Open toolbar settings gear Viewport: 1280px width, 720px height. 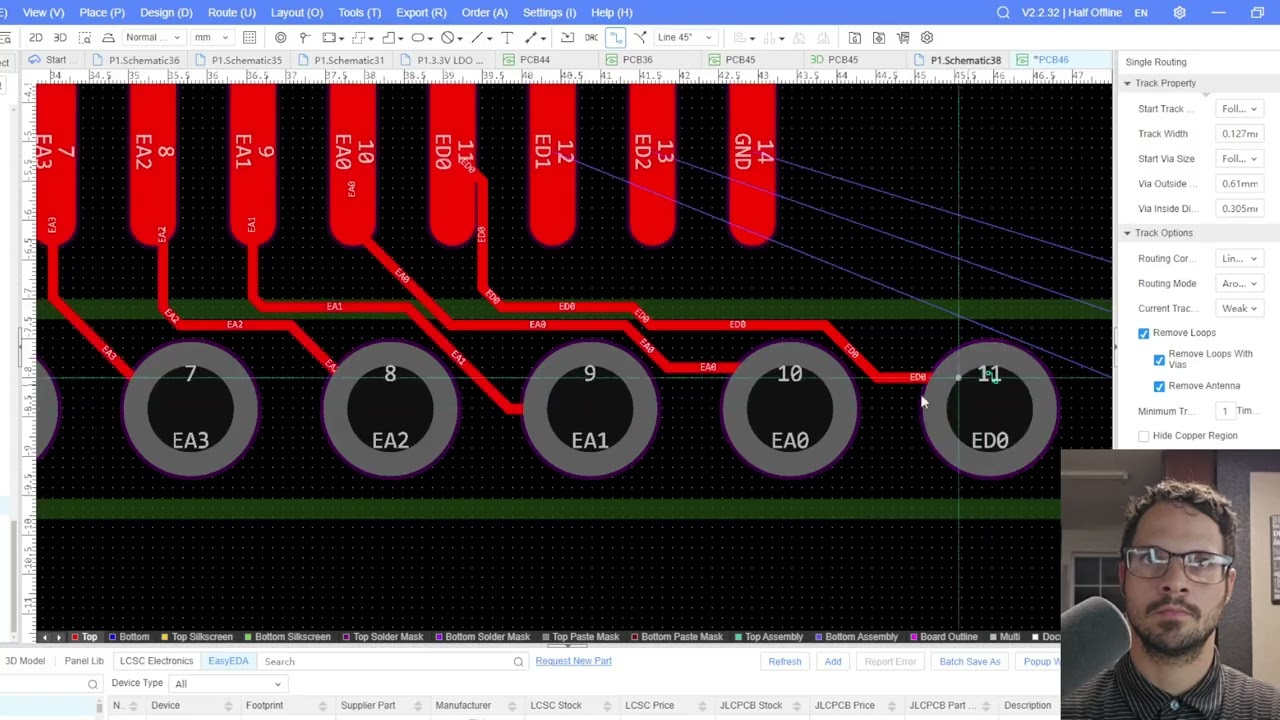pos(927,38)
